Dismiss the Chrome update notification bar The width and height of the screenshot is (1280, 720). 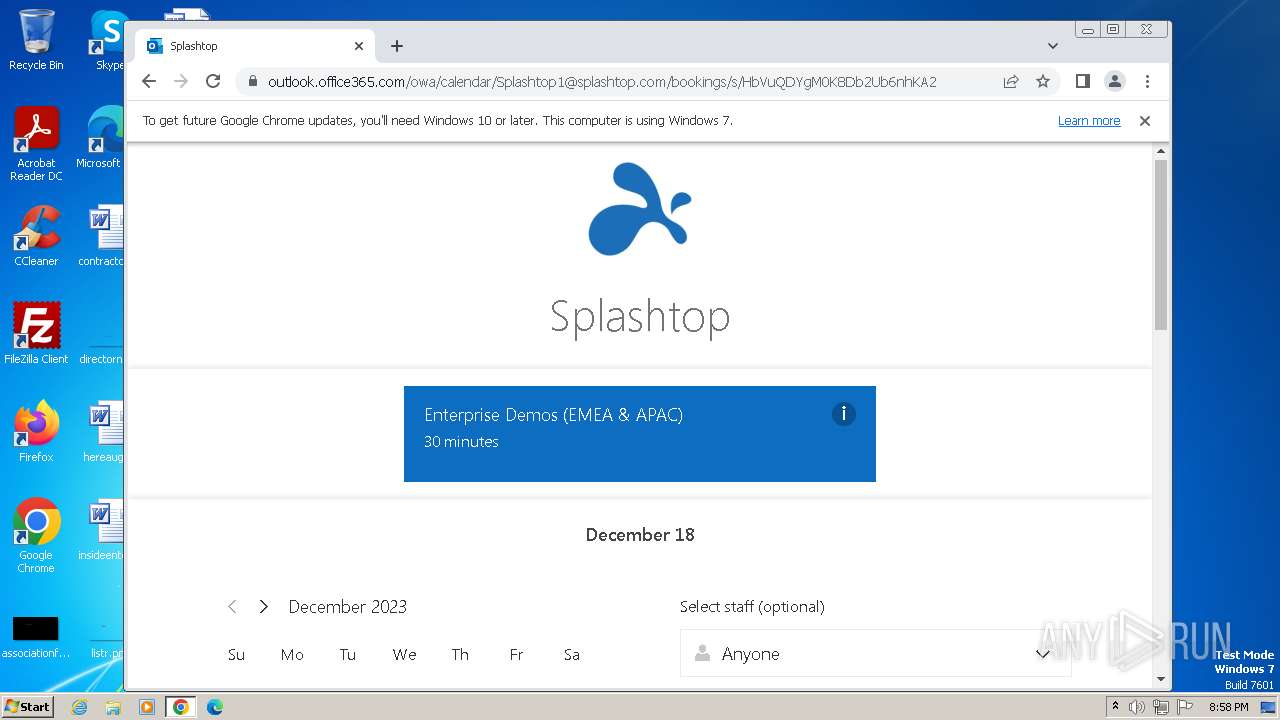click(1145, 121)
